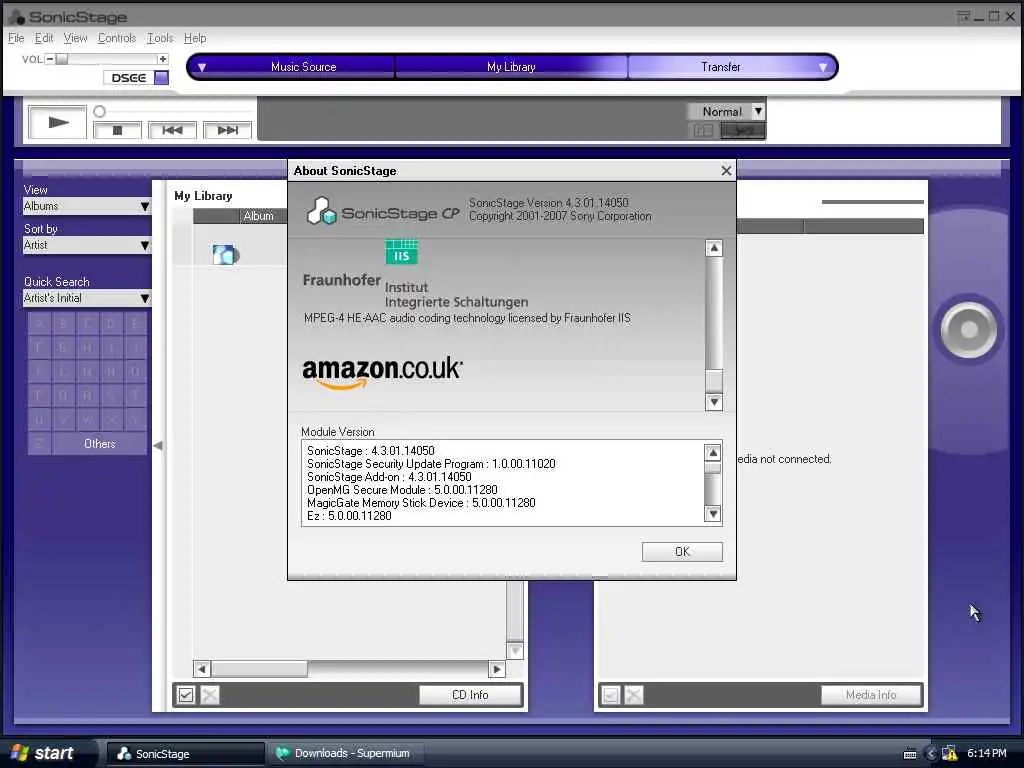The height and width of the screenshot is (768, 1024).
Task: Click the Others quick search button
Action: tap(99, 443)
